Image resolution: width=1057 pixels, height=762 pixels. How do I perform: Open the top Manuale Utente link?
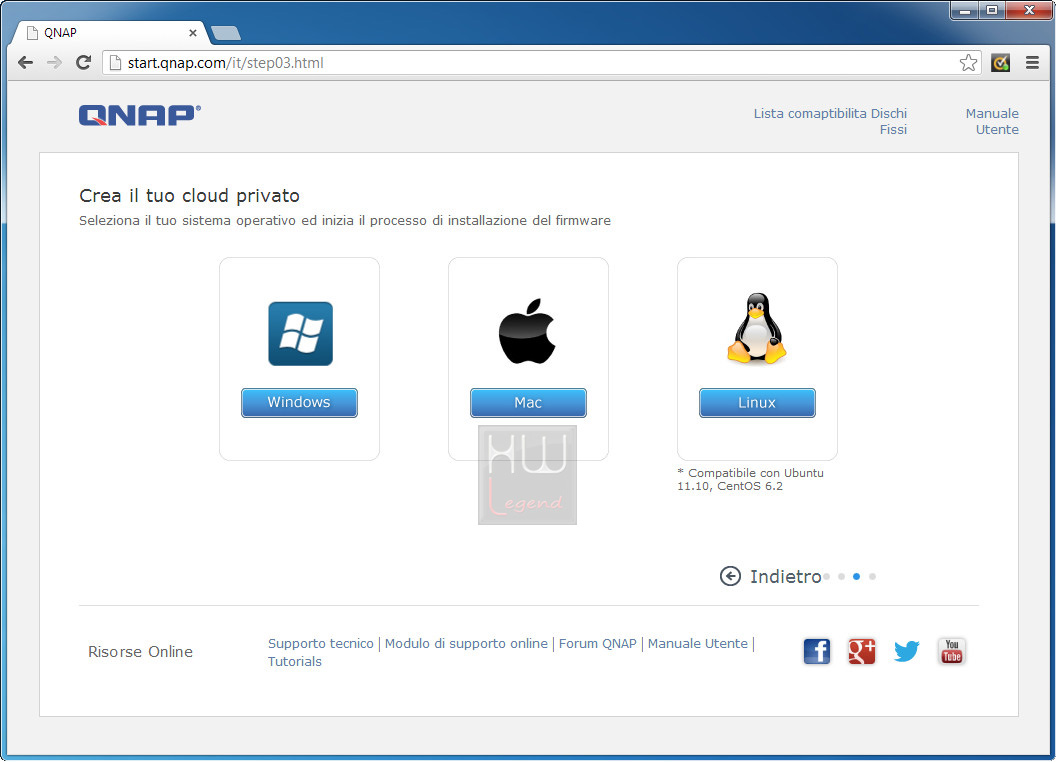pos(992,121)
